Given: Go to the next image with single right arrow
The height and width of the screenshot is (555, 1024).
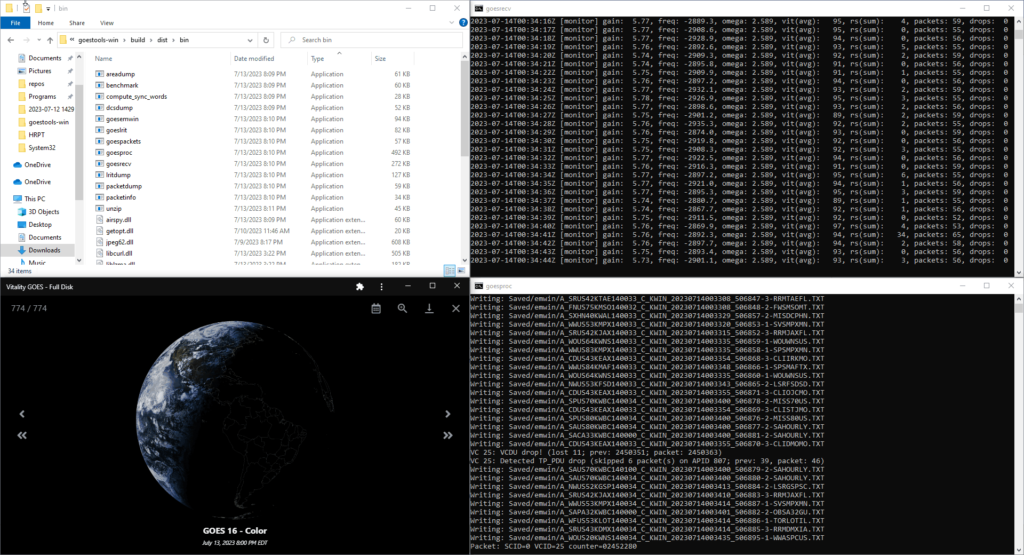Looking at the screenshot, I should (x=447, y=414).
